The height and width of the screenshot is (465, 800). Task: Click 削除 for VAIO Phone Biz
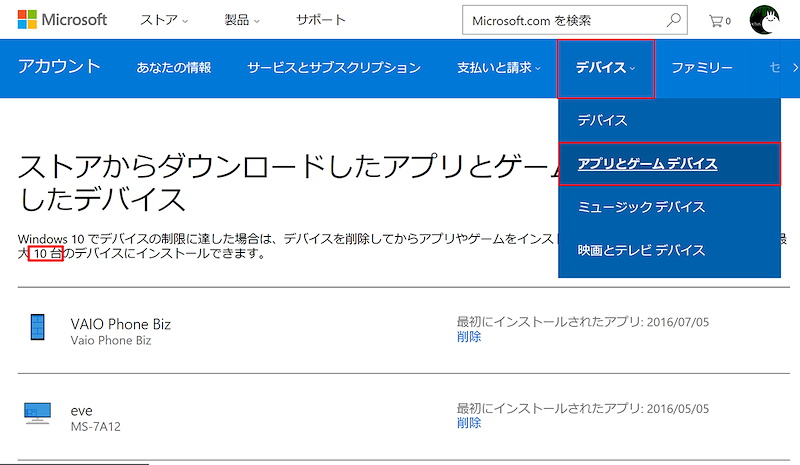pos(469,337)
